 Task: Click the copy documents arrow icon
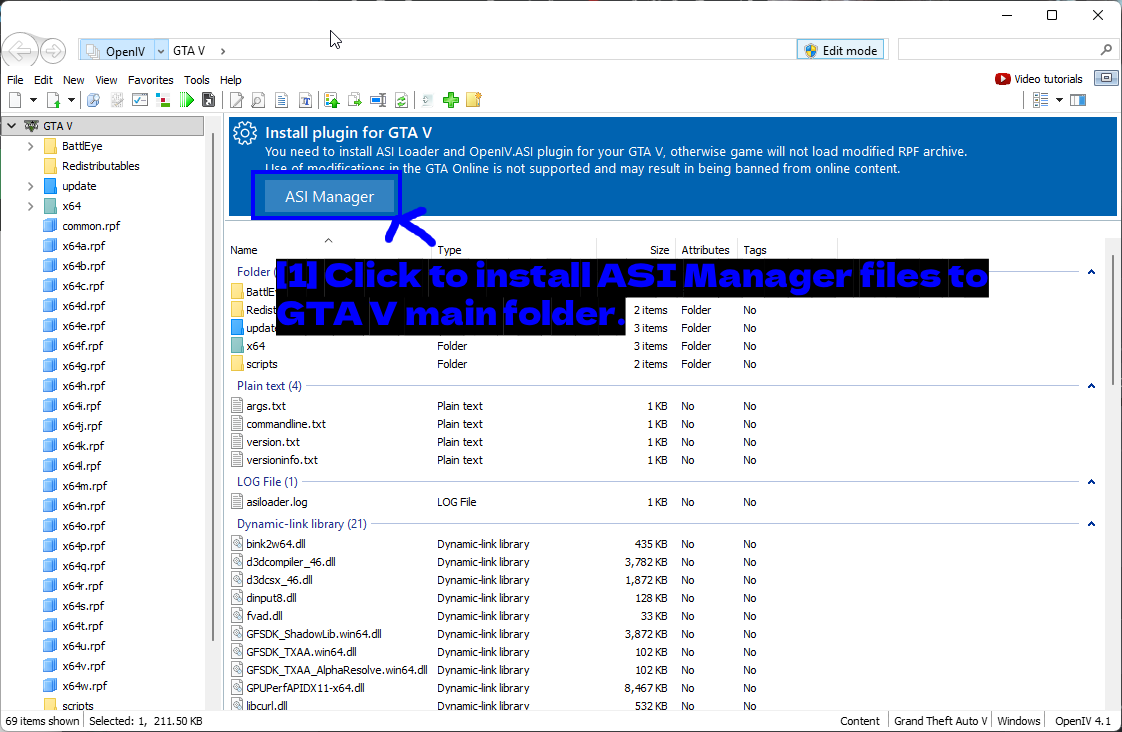point(355,100)
